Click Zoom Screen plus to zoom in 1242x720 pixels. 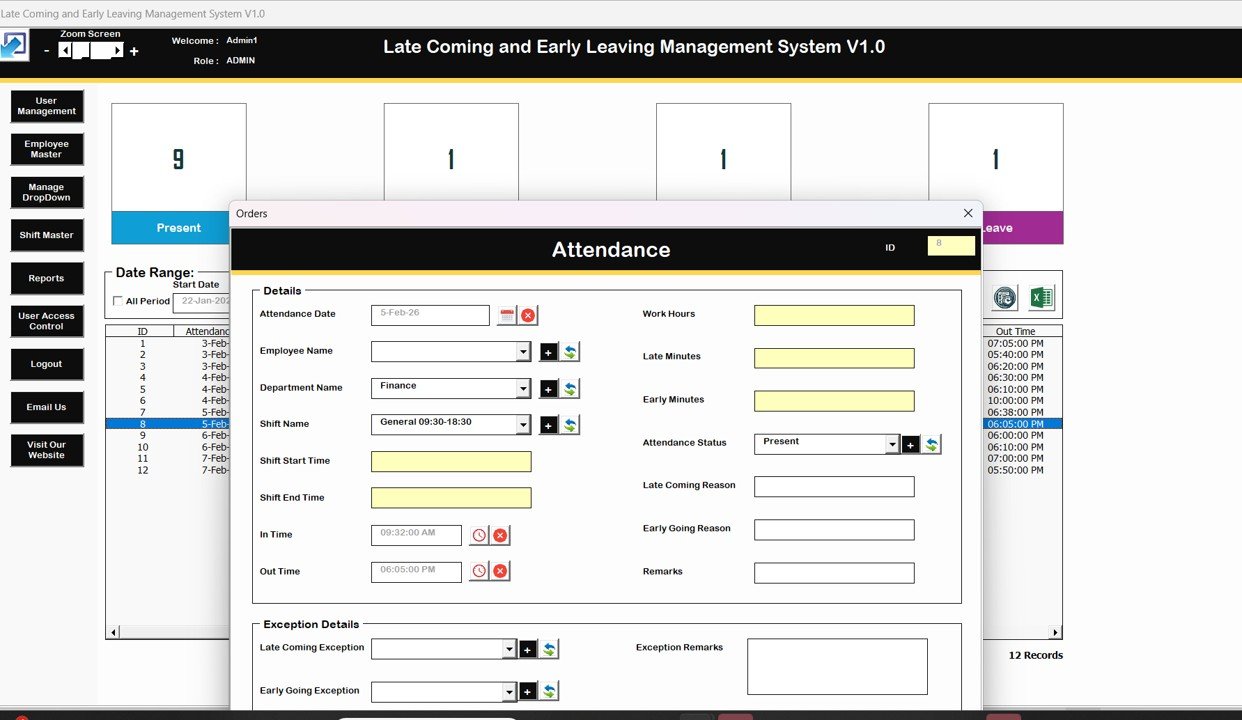[x=134, y=51]
